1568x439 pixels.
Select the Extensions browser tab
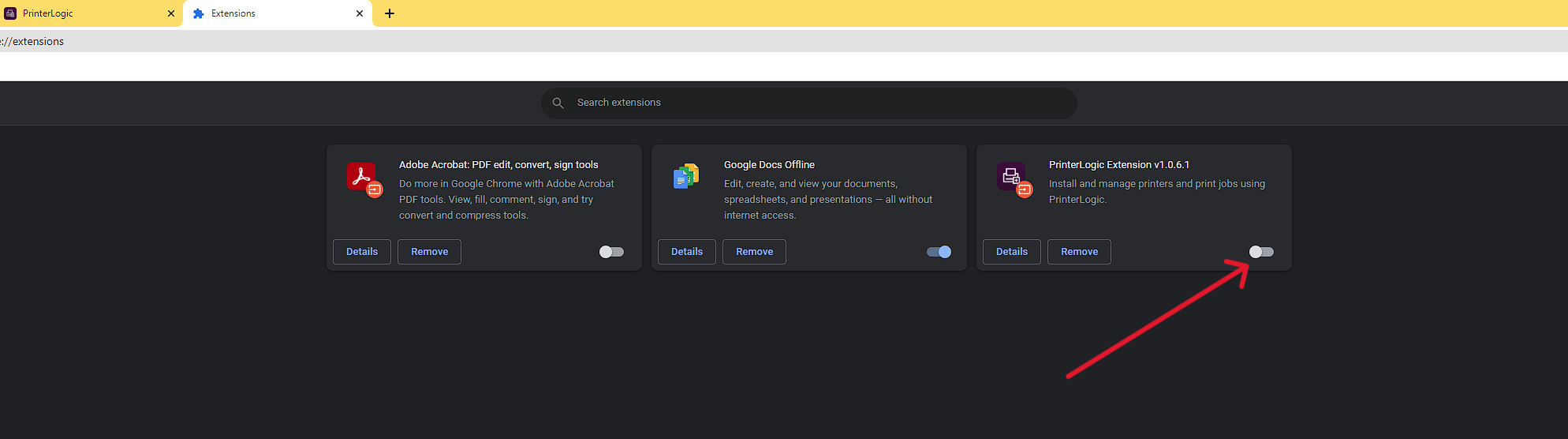[278, 13]
